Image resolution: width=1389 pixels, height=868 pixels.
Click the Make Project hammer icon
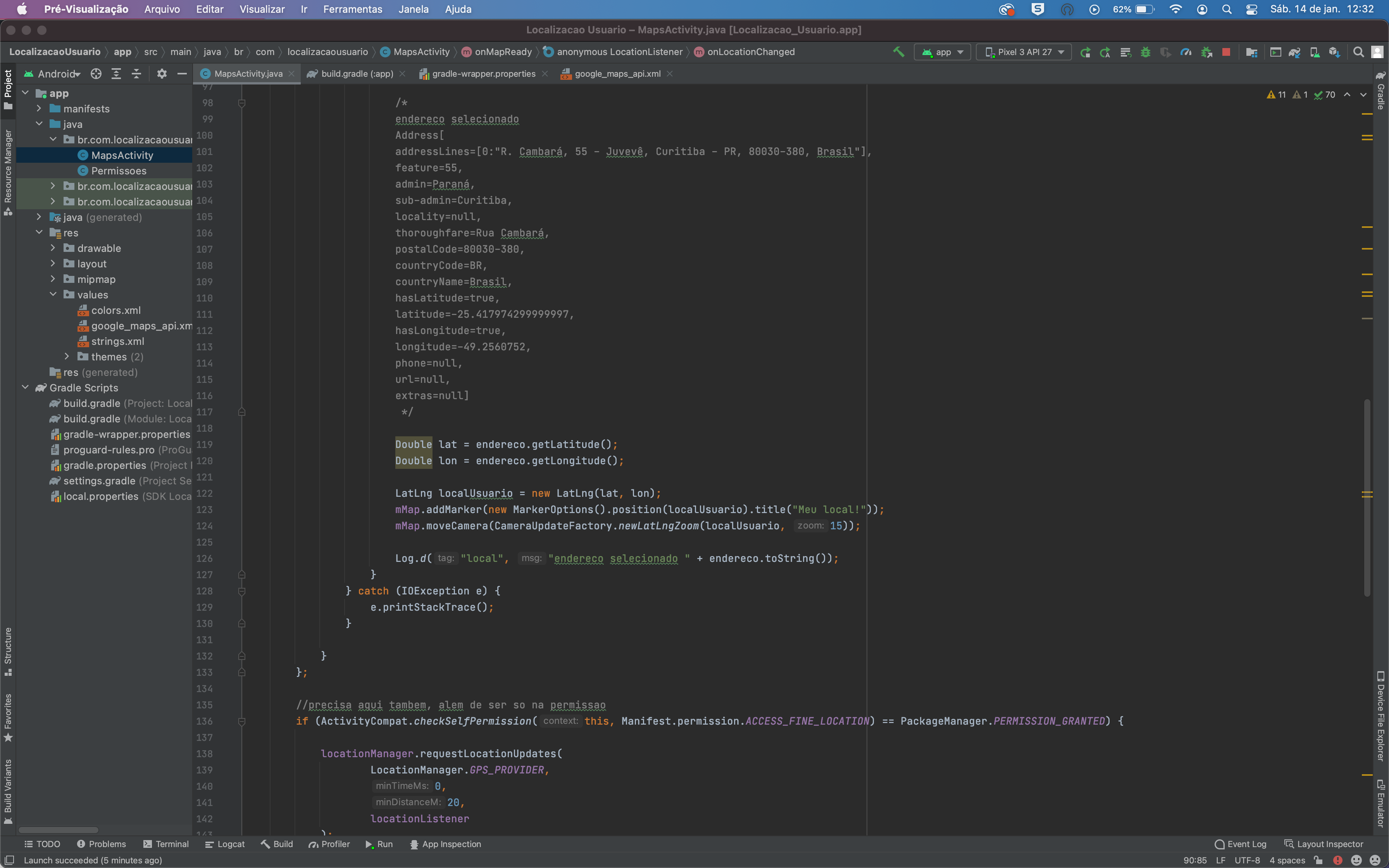tap(898, 52)
